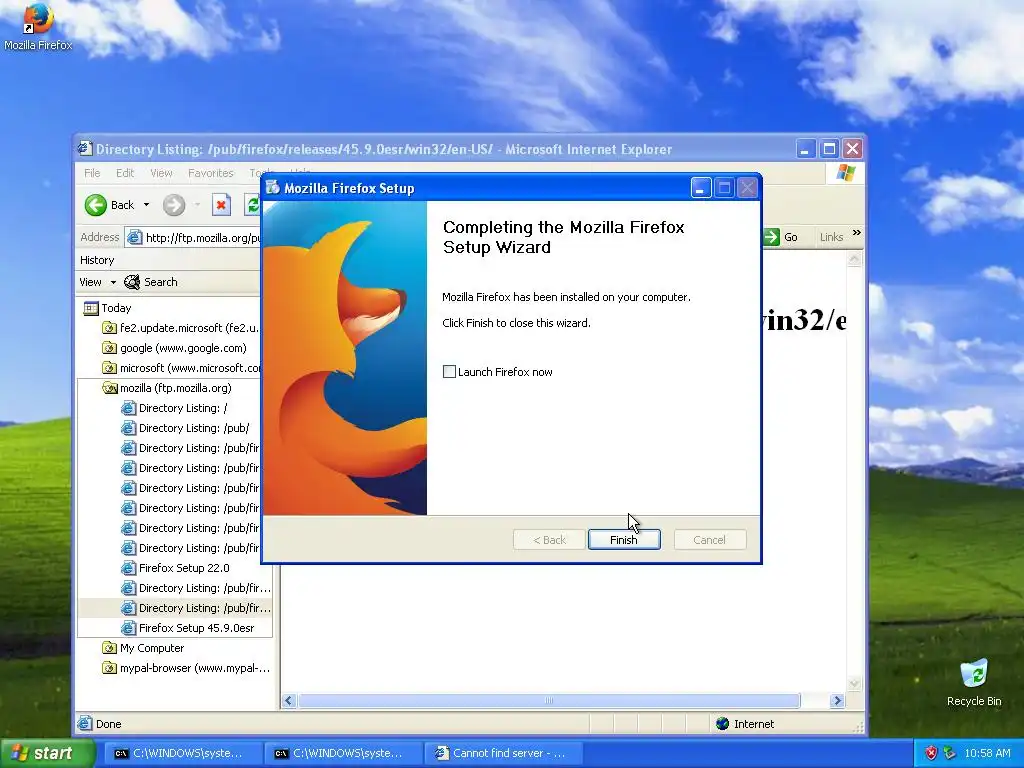Collapse the mozilla (ftp.mozilla.org) history folder
The width and height of the screenshot is (1024, 768).
click(175, 389)
